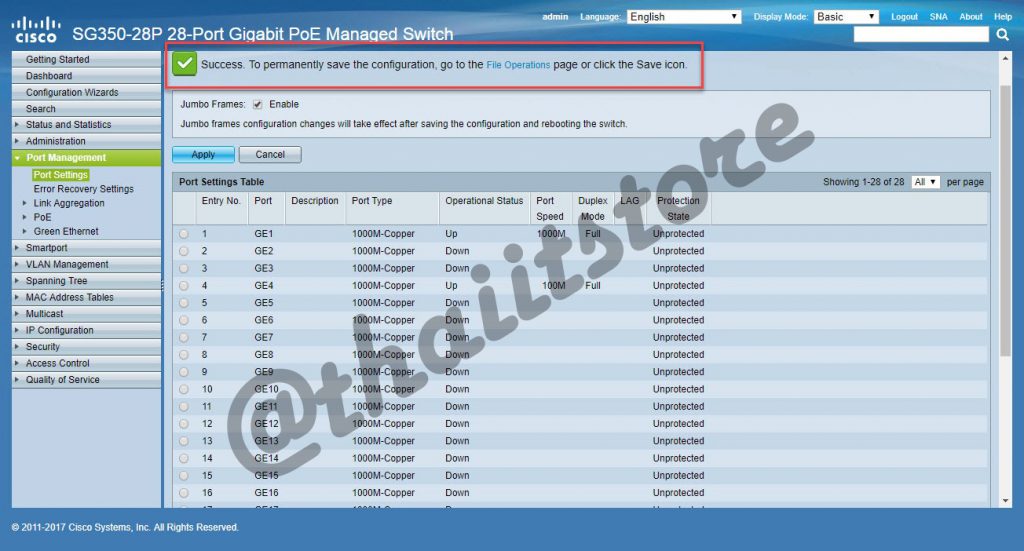Viewport: 1024px width, 551px height.
Task: Click the scrollbar up arrow
Action: tap(1005, 58)
